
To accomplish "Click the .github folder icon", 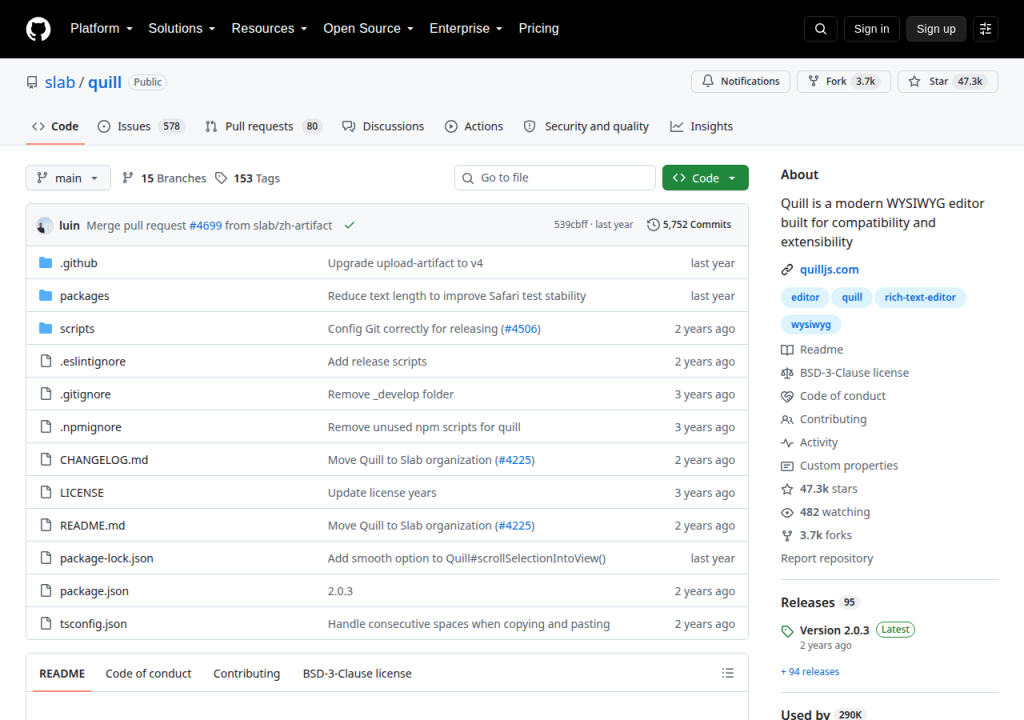I will pyautogui.click(x=46, y=263).
